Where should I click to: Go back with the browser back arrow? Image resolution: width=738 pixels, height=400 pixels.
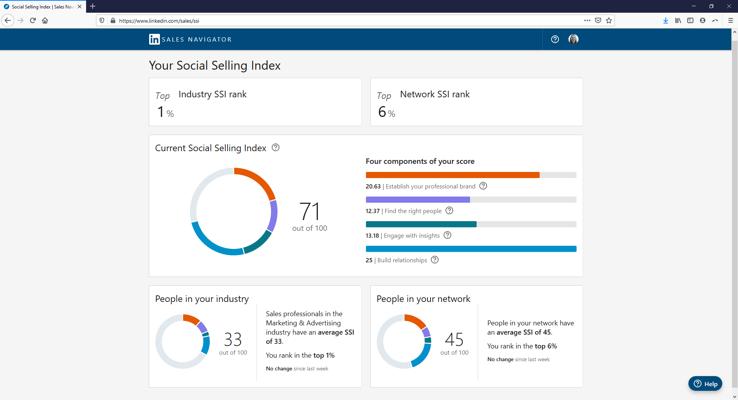pyautogui.click(x=8, y=20)
